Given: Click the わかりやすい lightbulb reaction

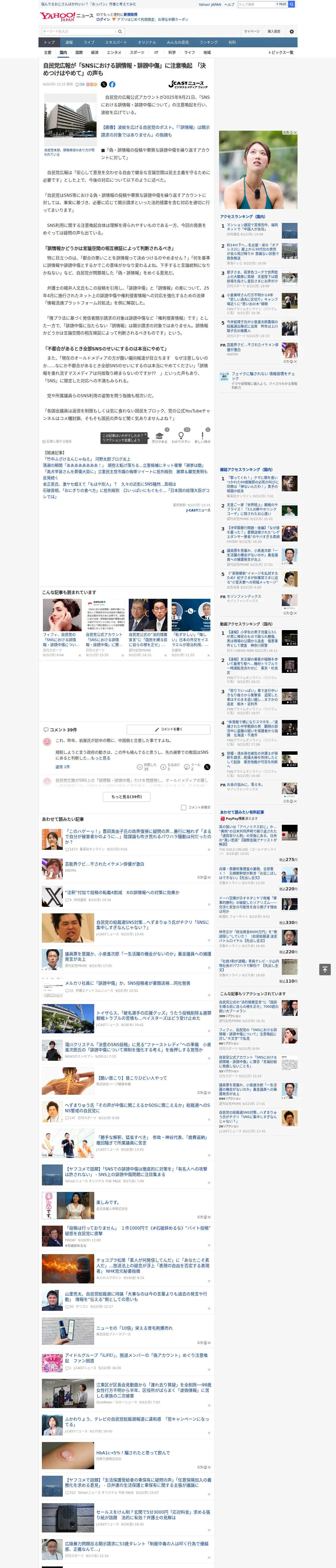Looking at the screenshot, I should (181, 436).
